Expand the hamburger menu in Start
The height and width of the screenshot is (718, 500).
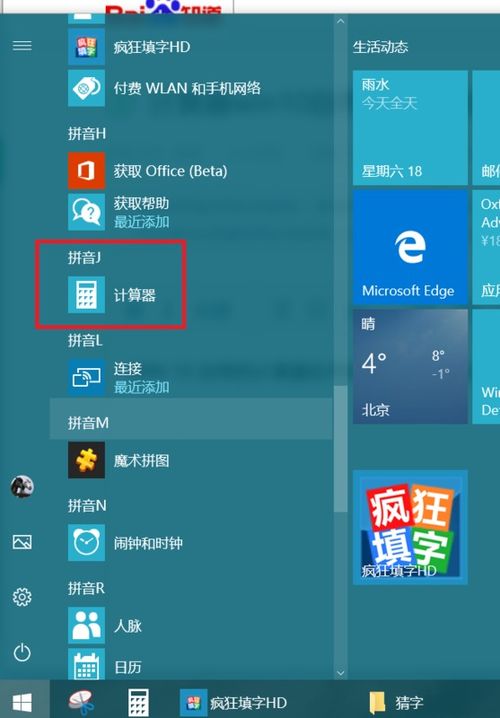22,46
